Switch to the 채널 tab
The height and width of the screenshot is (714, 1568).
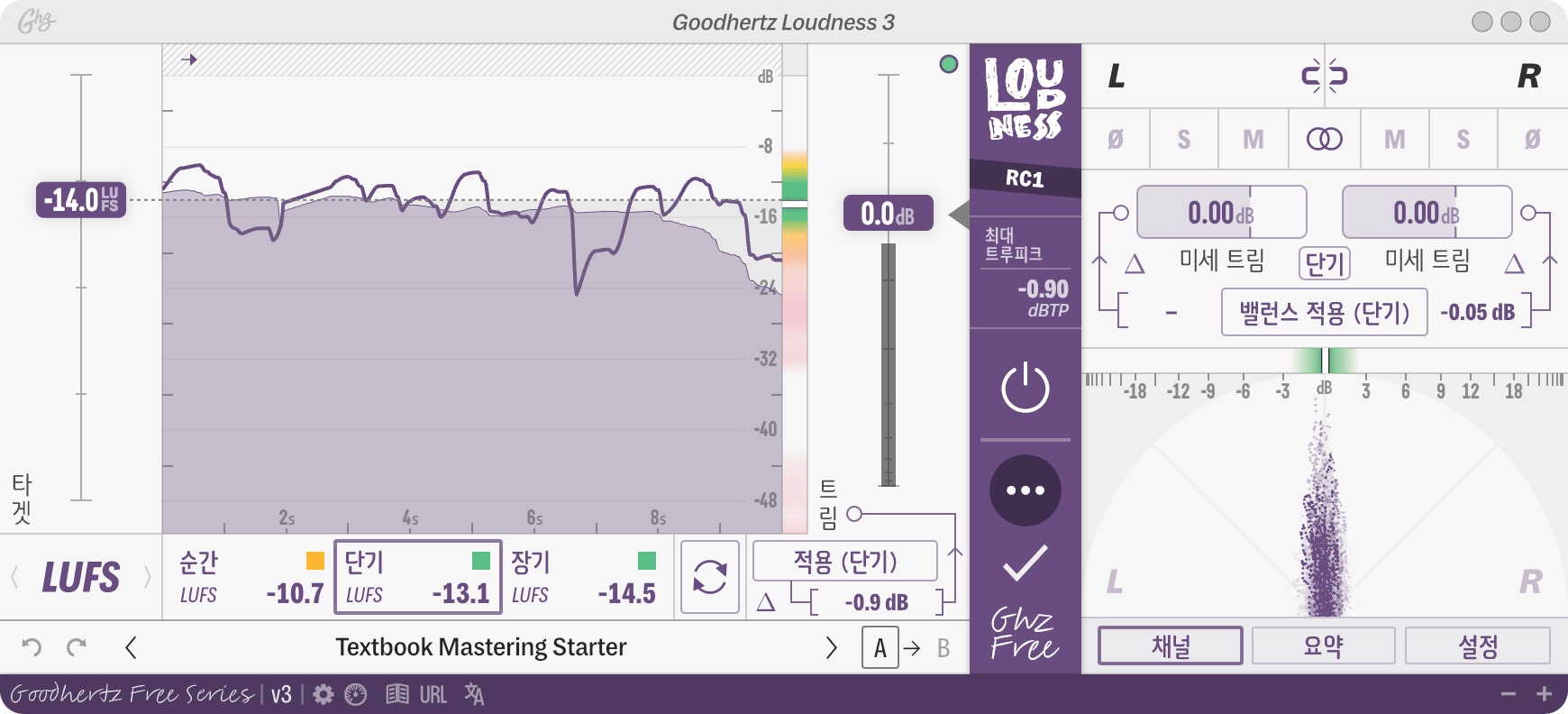pos(1171,645)
